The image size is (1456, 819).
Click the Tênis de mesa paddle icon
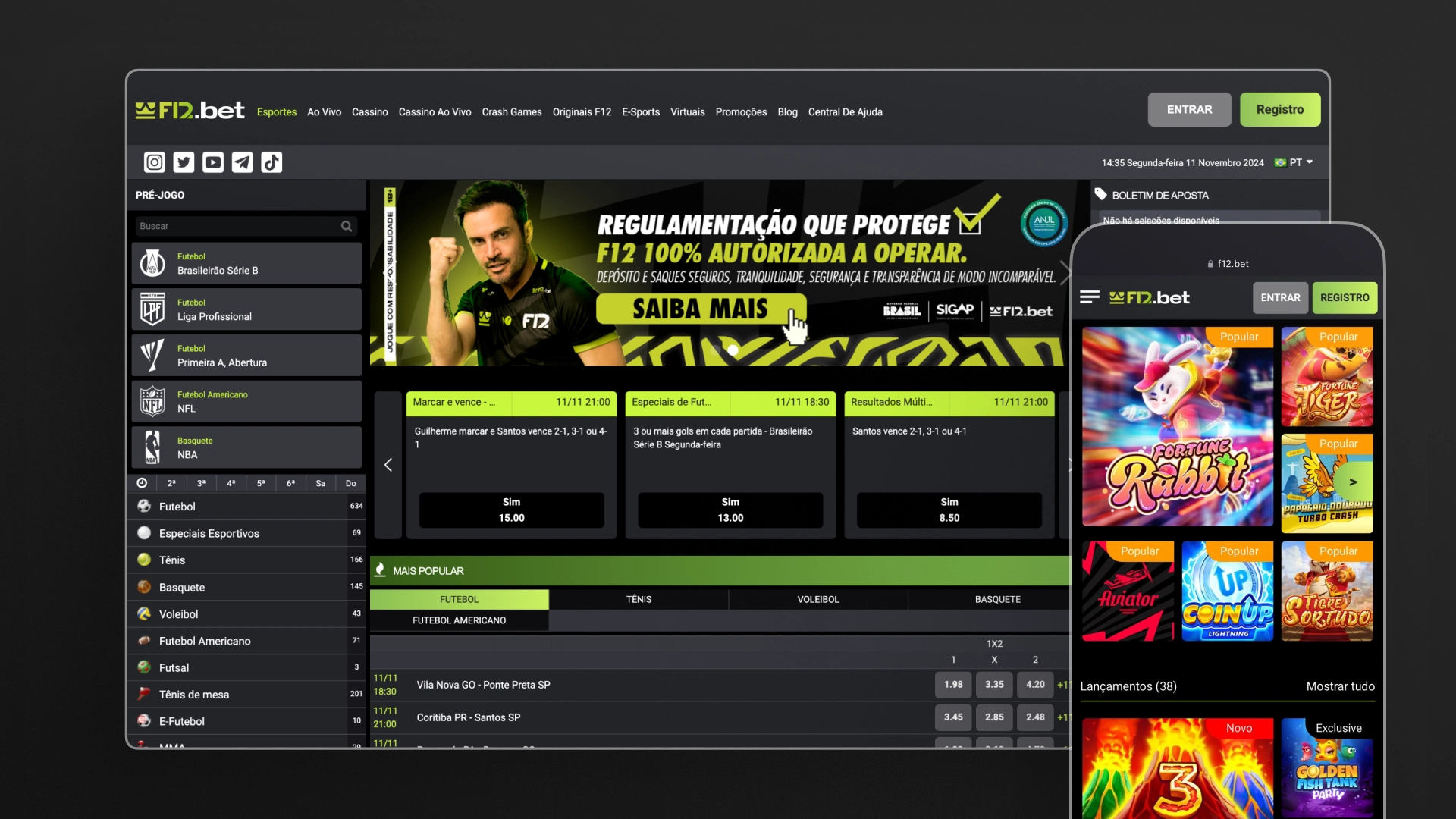[144, 694]
